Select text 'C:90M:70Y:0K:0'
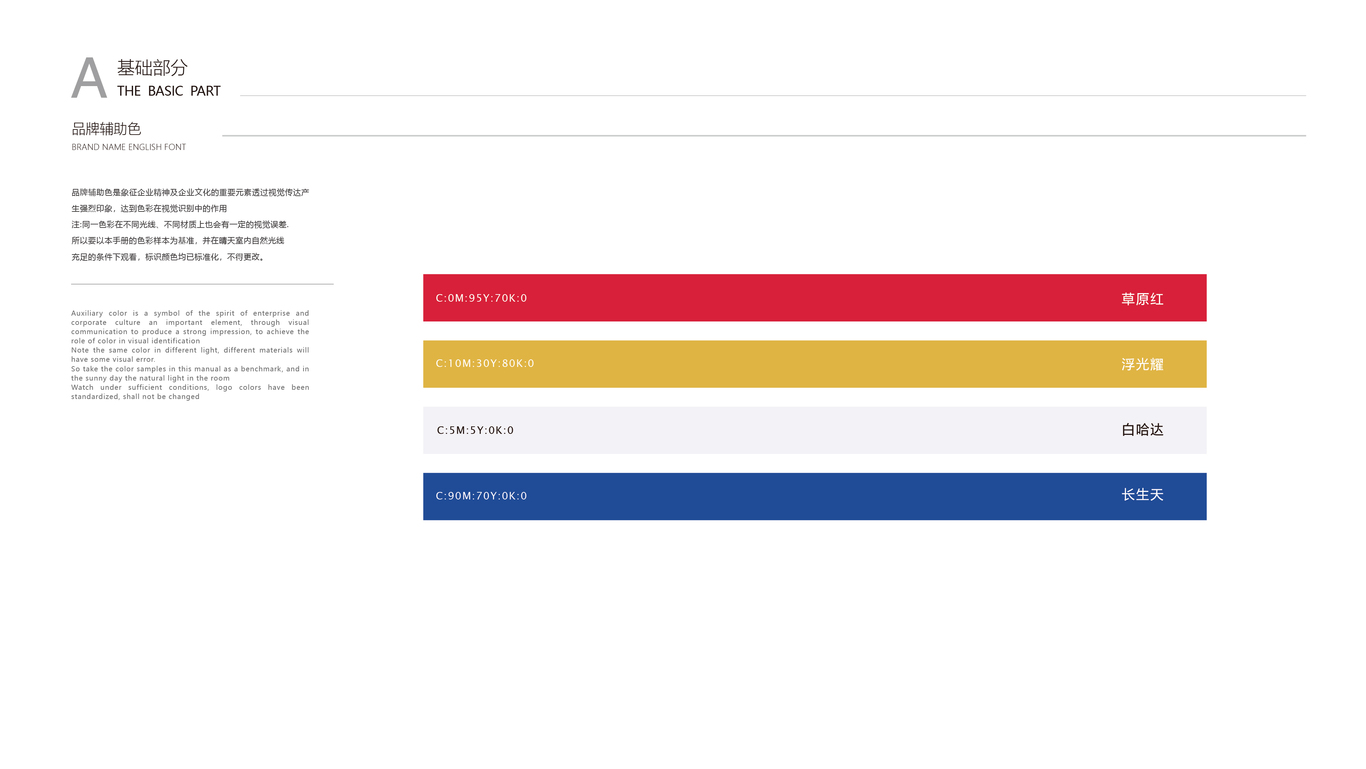Screen dimensions: 1366x769 click(x=481, y=496)
